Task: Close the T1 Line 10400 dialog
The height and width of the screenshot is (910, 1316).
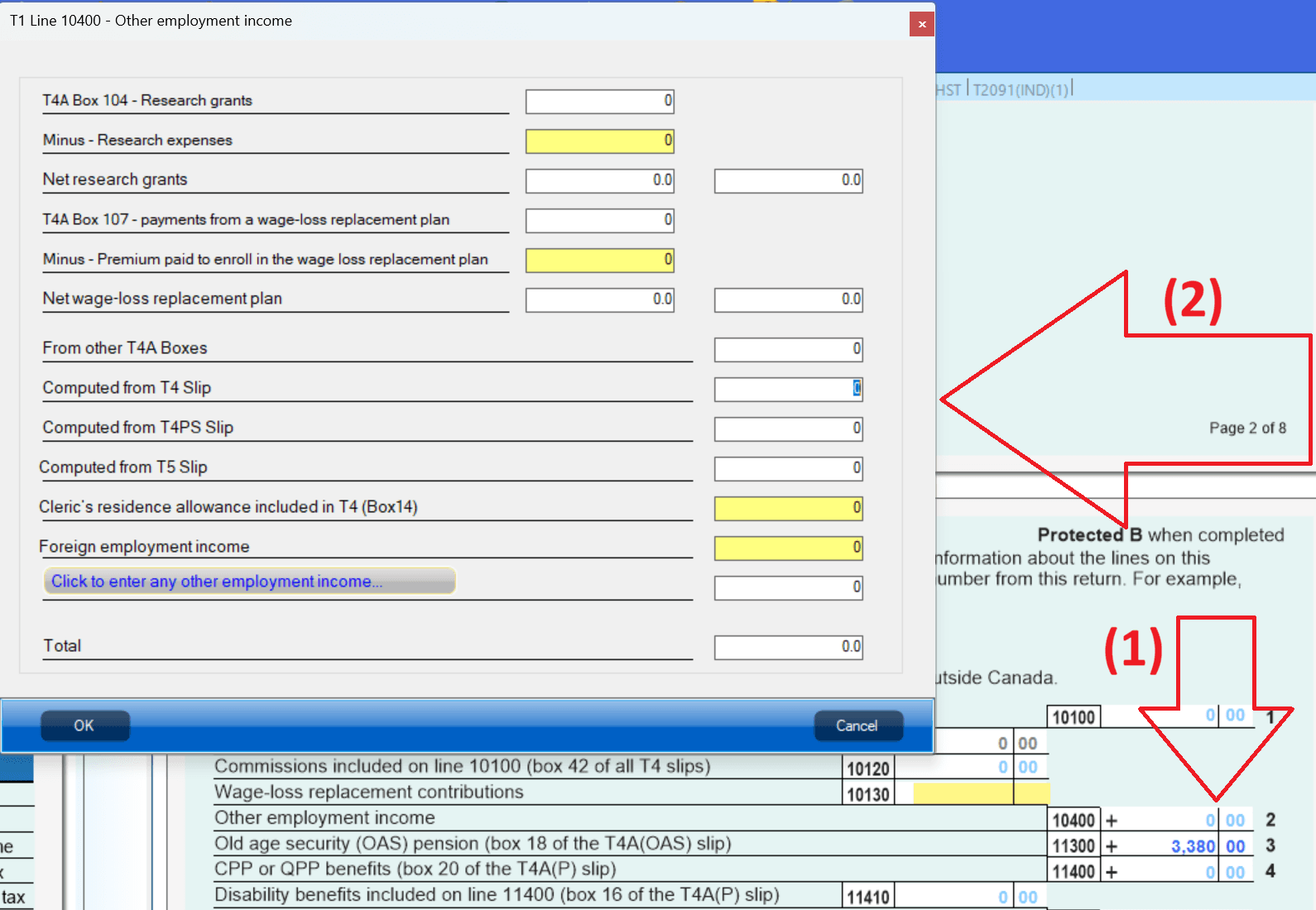Action: (921, 24)
